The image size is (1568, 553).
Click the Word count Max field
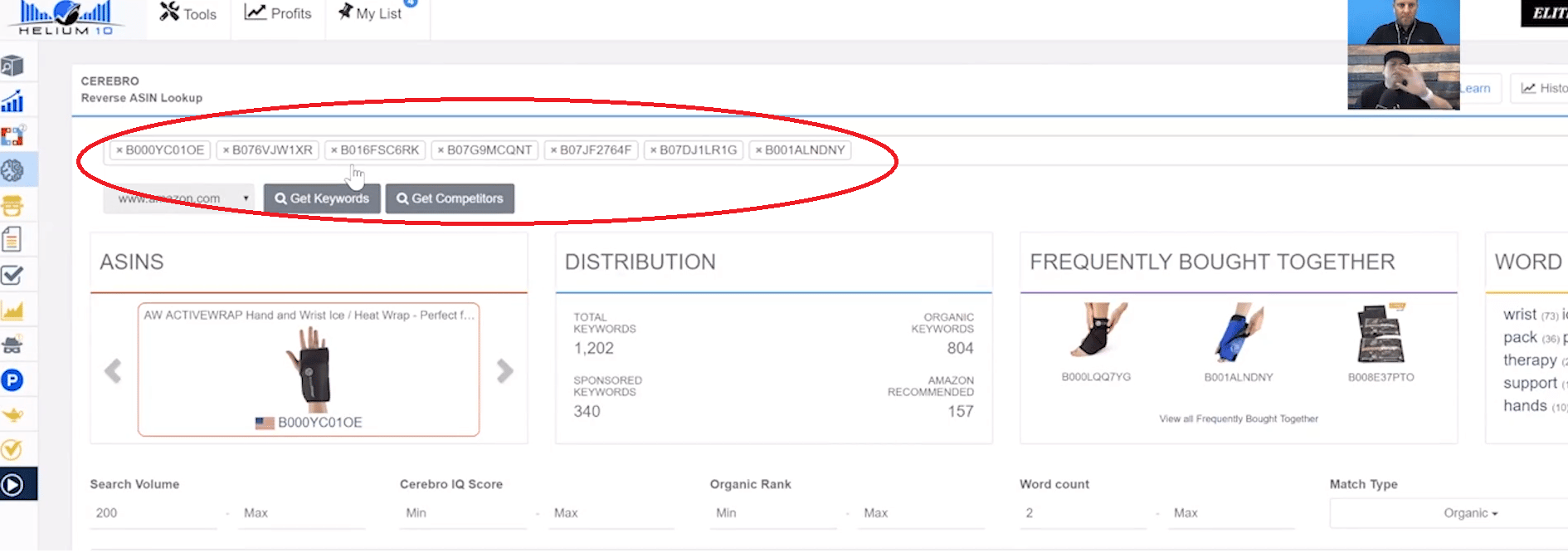pos(1232,513)
